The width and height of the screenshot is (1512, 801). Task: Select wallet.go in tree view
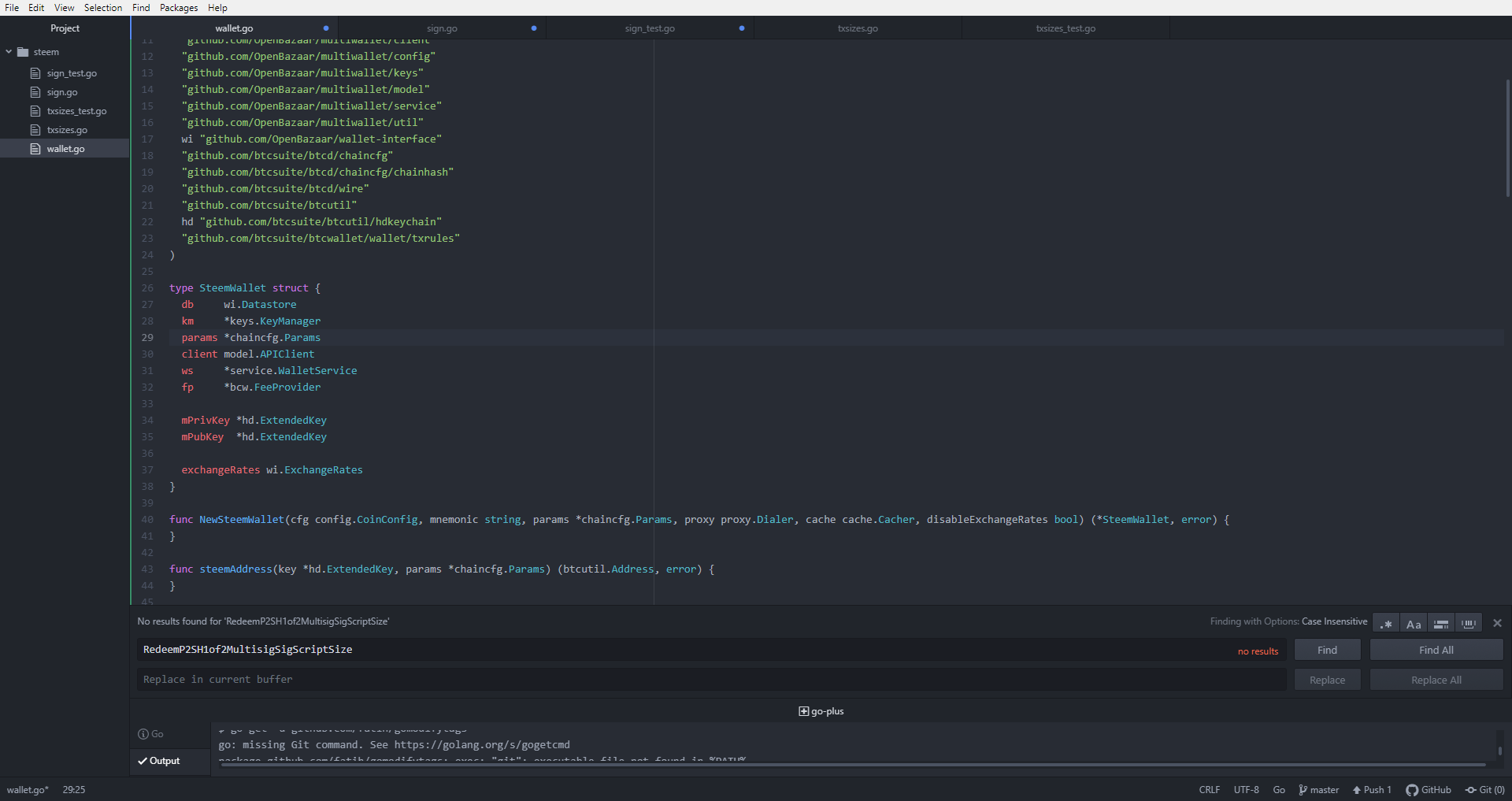65,149
